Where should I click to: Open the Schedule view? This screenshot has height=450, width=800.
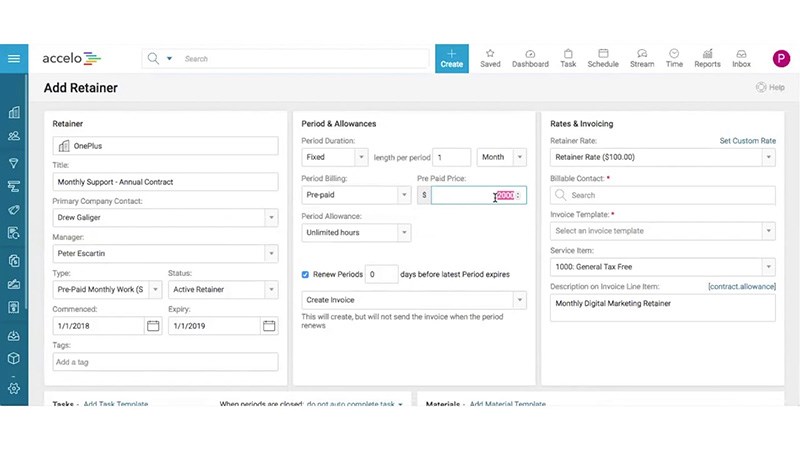(x=603, y=59)
